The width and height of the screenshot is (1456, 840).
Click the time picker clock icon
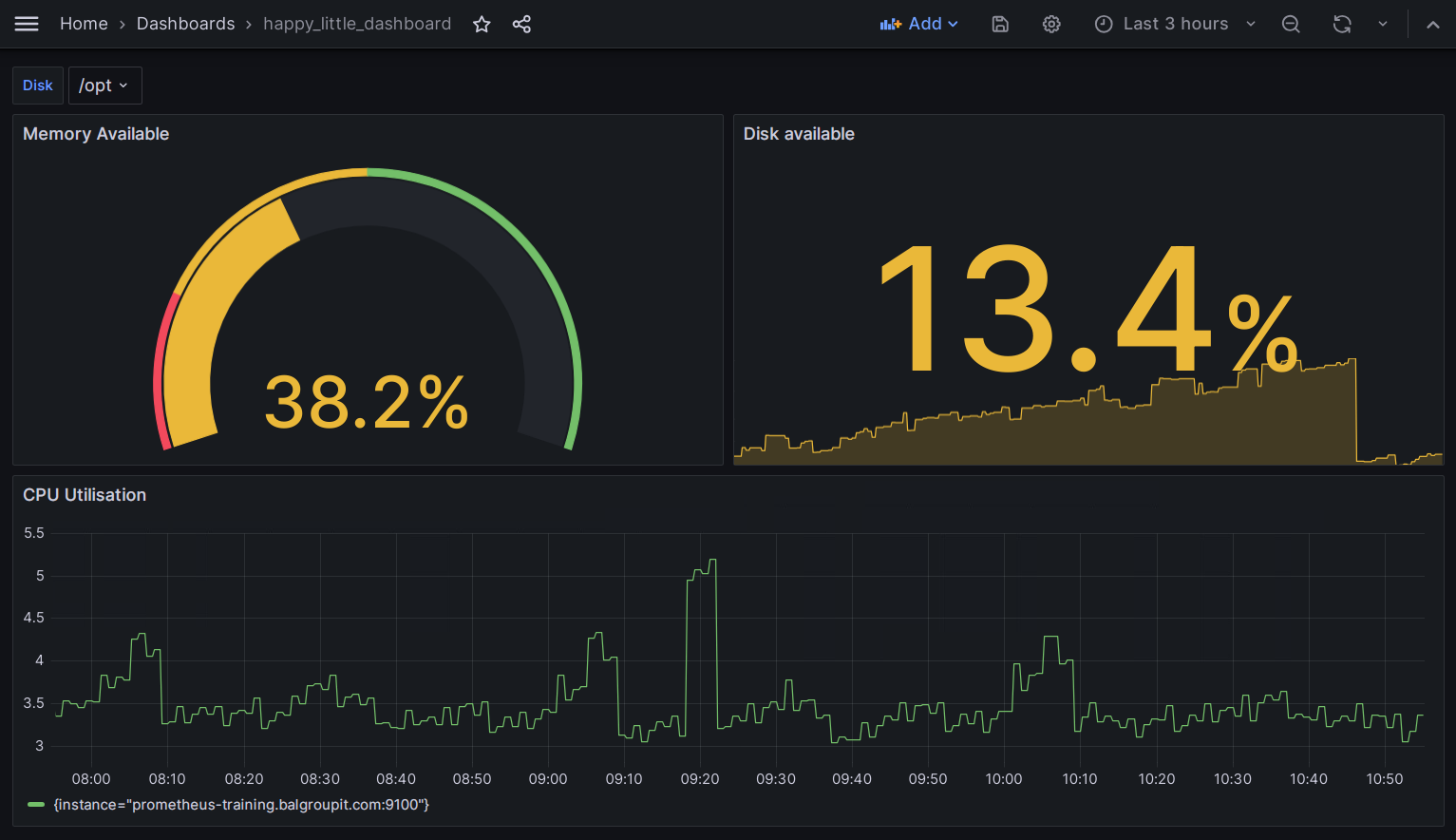pyautogui.click(x=1103, y=24)
